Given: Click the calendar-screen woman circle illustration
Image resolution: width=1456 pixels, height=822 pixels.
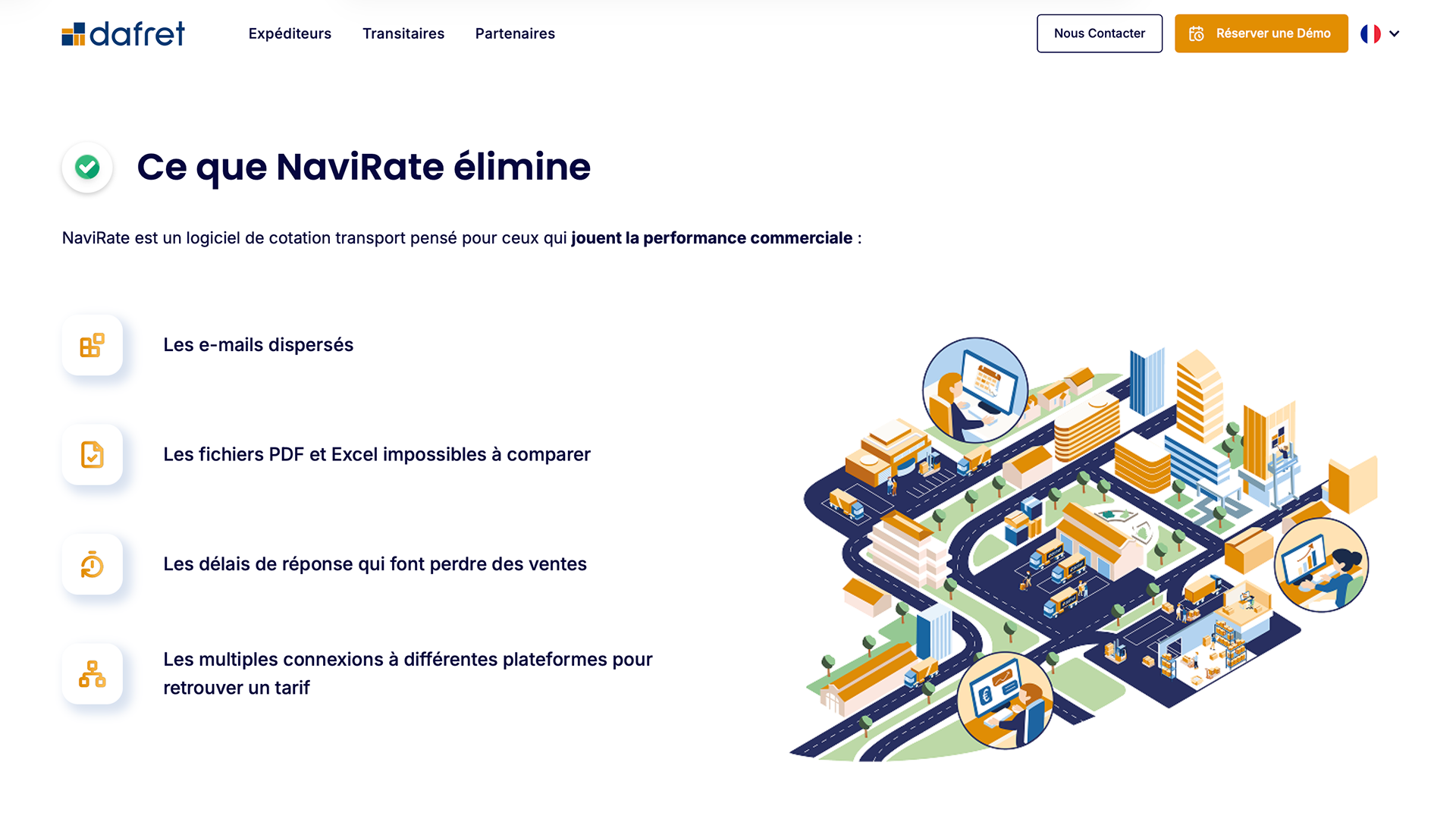Looking at the screenshot, I should point(974,390).
